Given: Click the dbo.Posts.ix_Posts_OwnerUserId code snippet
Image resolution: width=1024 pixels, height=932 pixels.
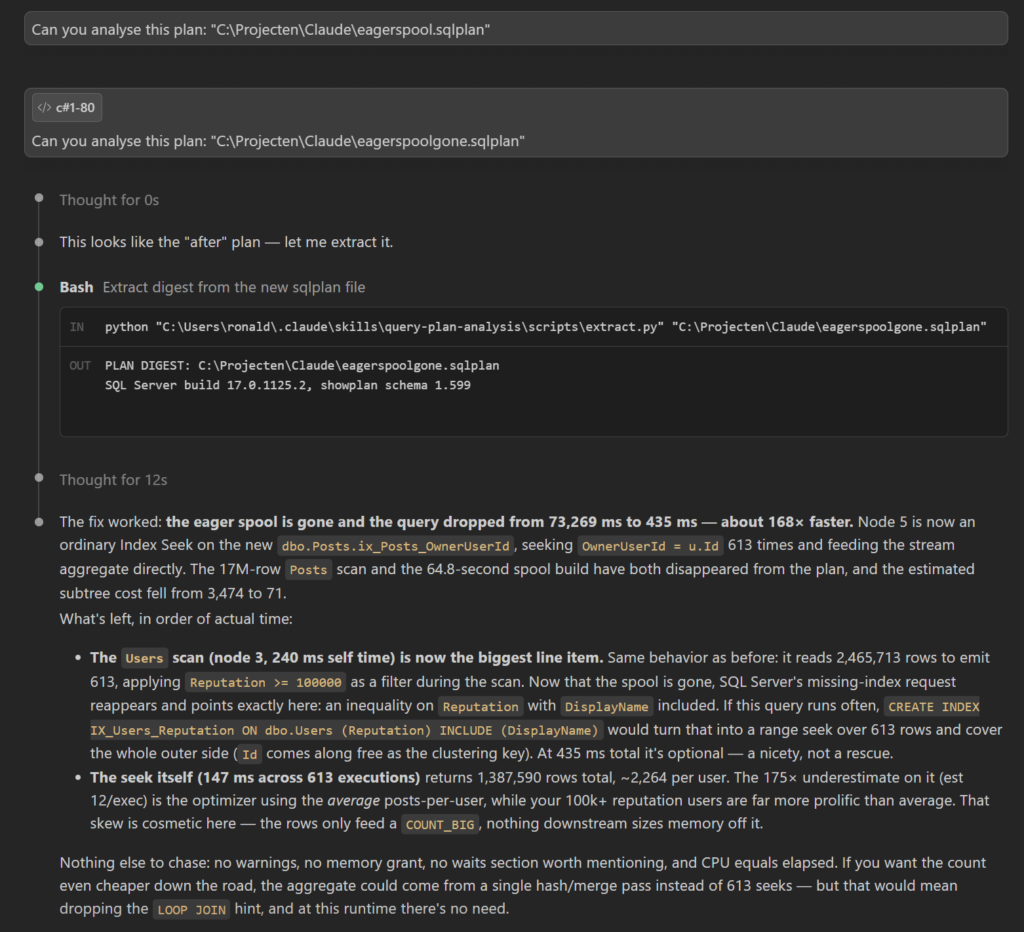Looking at the screenshot, I should pyautogui.click(x=395, y=546).
